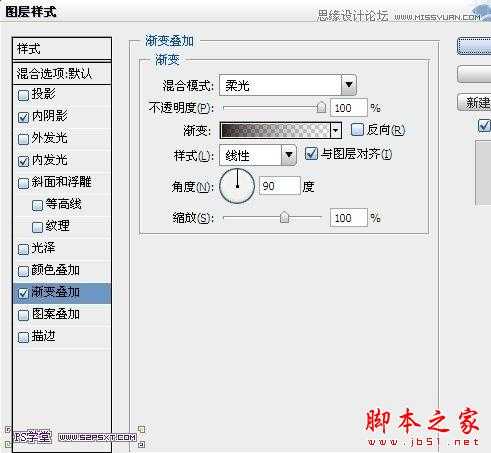The width and height of the screenshot is (491, 453).
Task: Click the angle dial control
Action: point(237,186)
